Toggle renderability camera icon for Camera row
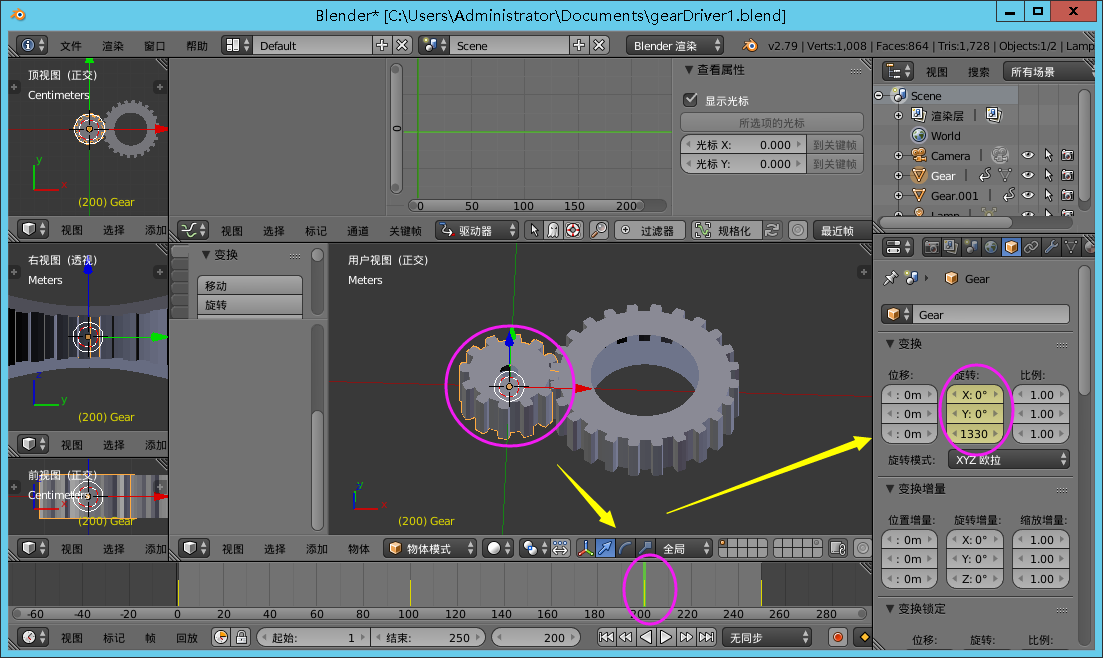This screenshot has width=1103, height=658. click(1068, 156)
